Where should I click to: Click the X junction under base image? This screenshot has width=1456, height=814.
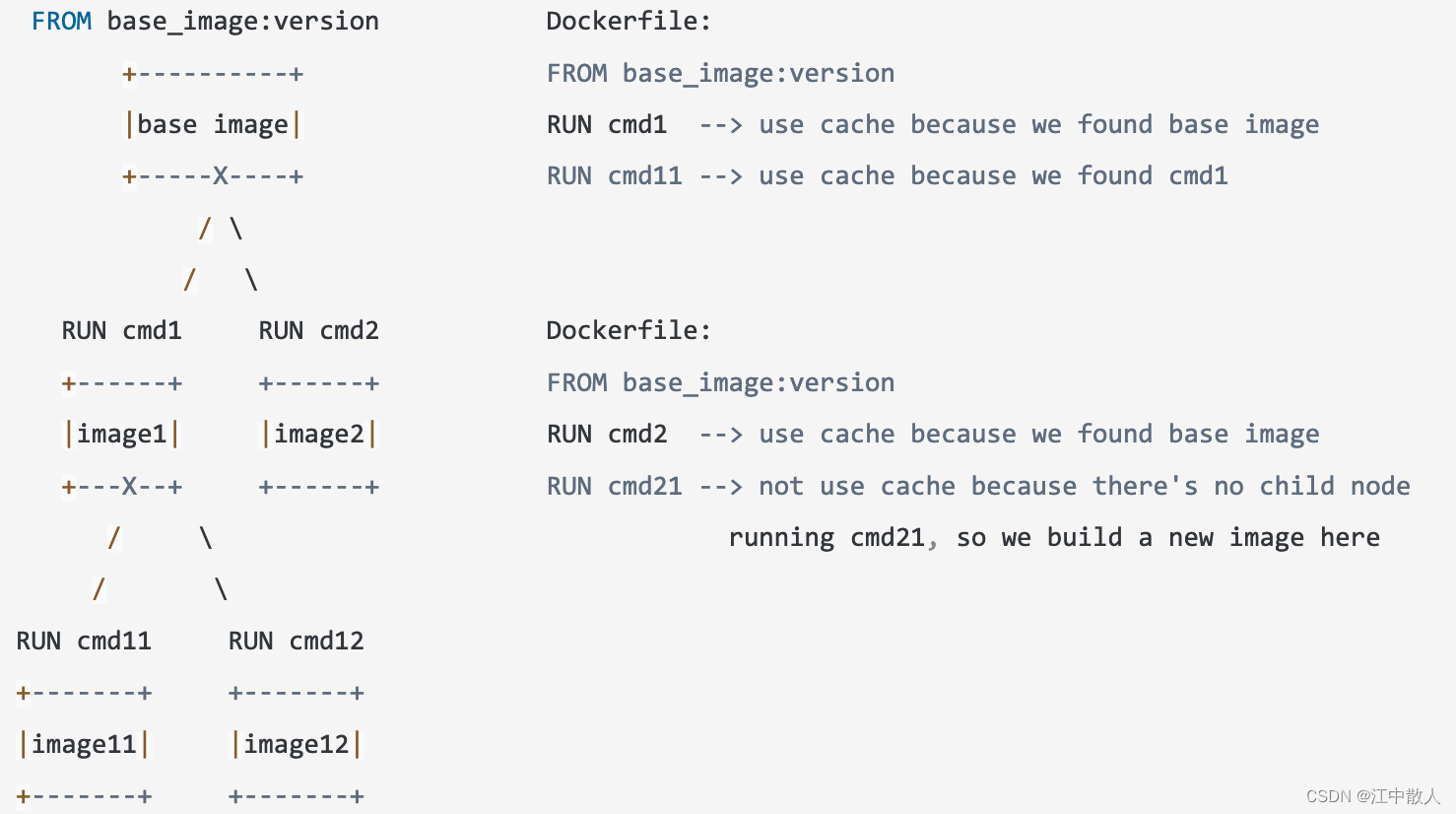pos(221,177)
